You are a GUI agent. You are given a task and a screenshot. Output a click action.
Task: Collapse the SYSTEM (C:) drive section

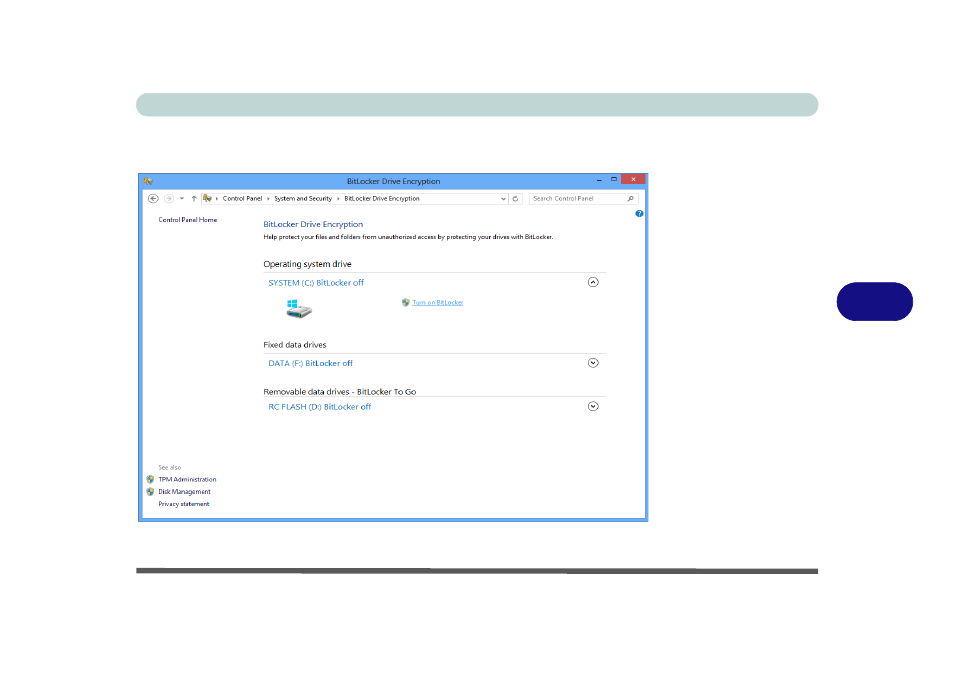(x=593, y=282)
